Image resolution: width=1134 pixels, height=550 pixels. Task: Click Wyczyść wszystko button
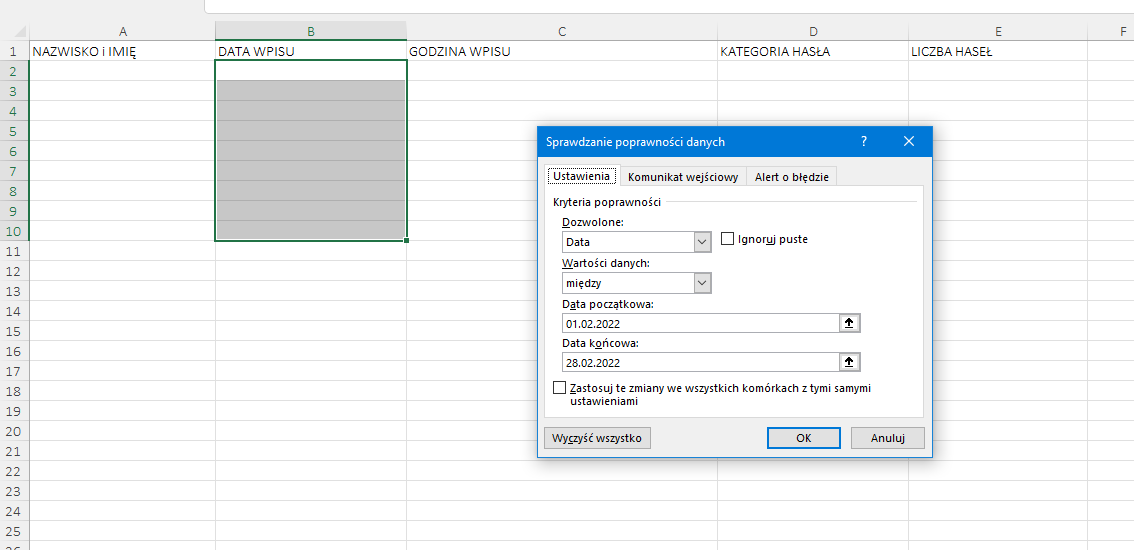tap(597, 438)
